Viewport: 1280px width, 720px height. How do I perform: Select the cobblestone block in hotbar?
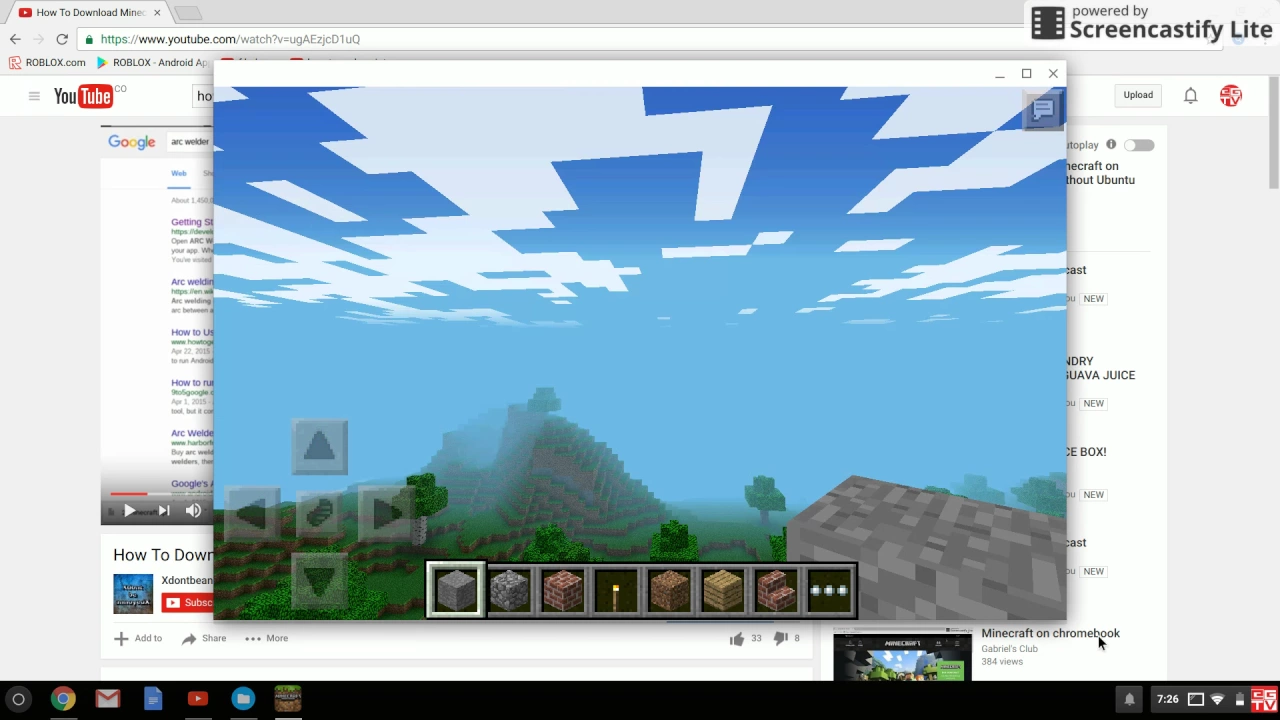pyautogui.click(x=510, y=589)
